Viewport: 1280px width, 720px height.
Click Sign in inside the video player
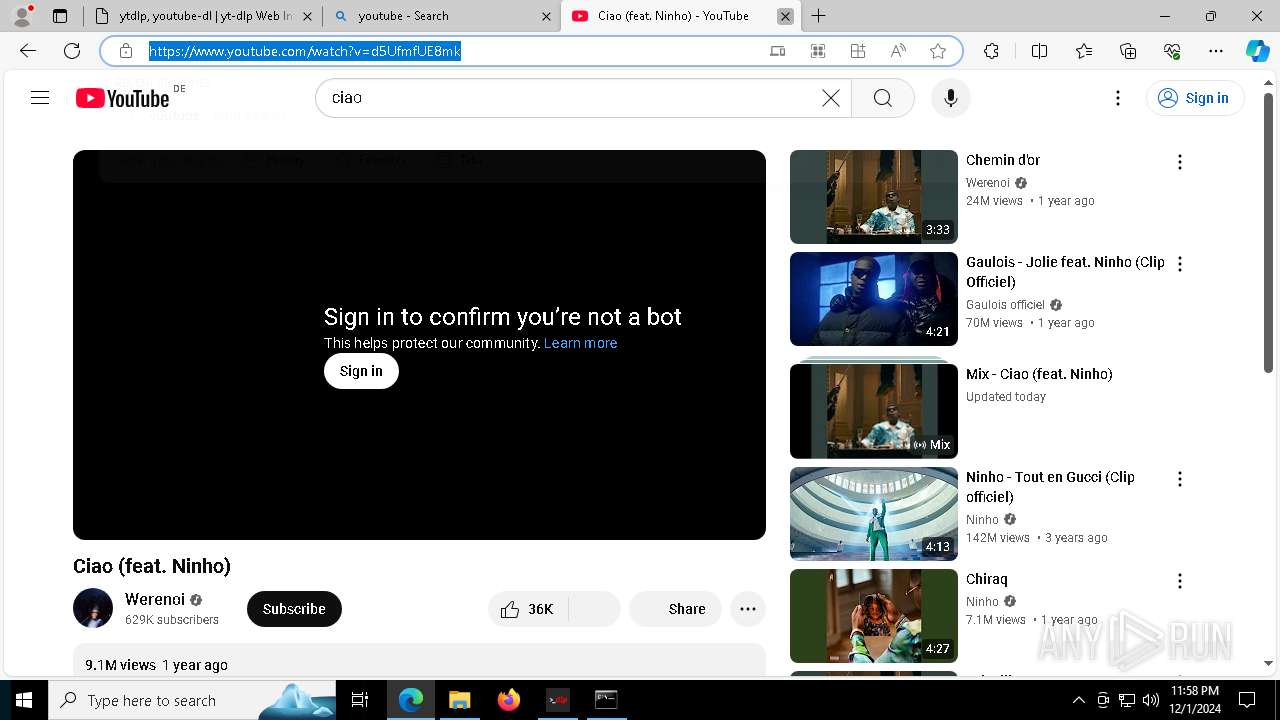click(x=361, y=371)
